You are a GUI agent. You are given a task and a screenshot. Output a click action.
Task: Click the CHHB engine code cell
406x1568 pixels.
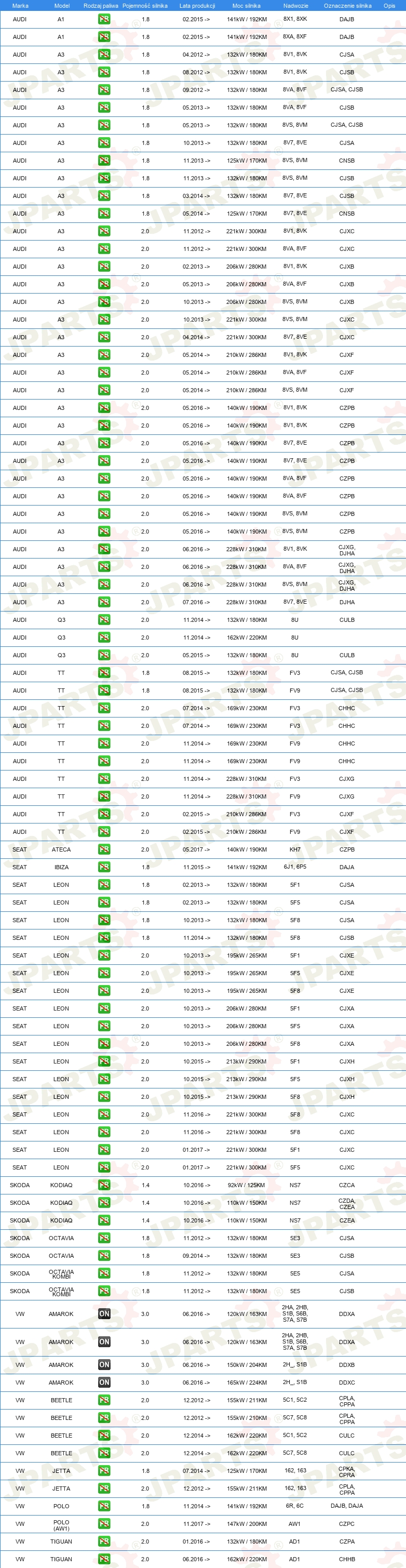[347, 1559]
